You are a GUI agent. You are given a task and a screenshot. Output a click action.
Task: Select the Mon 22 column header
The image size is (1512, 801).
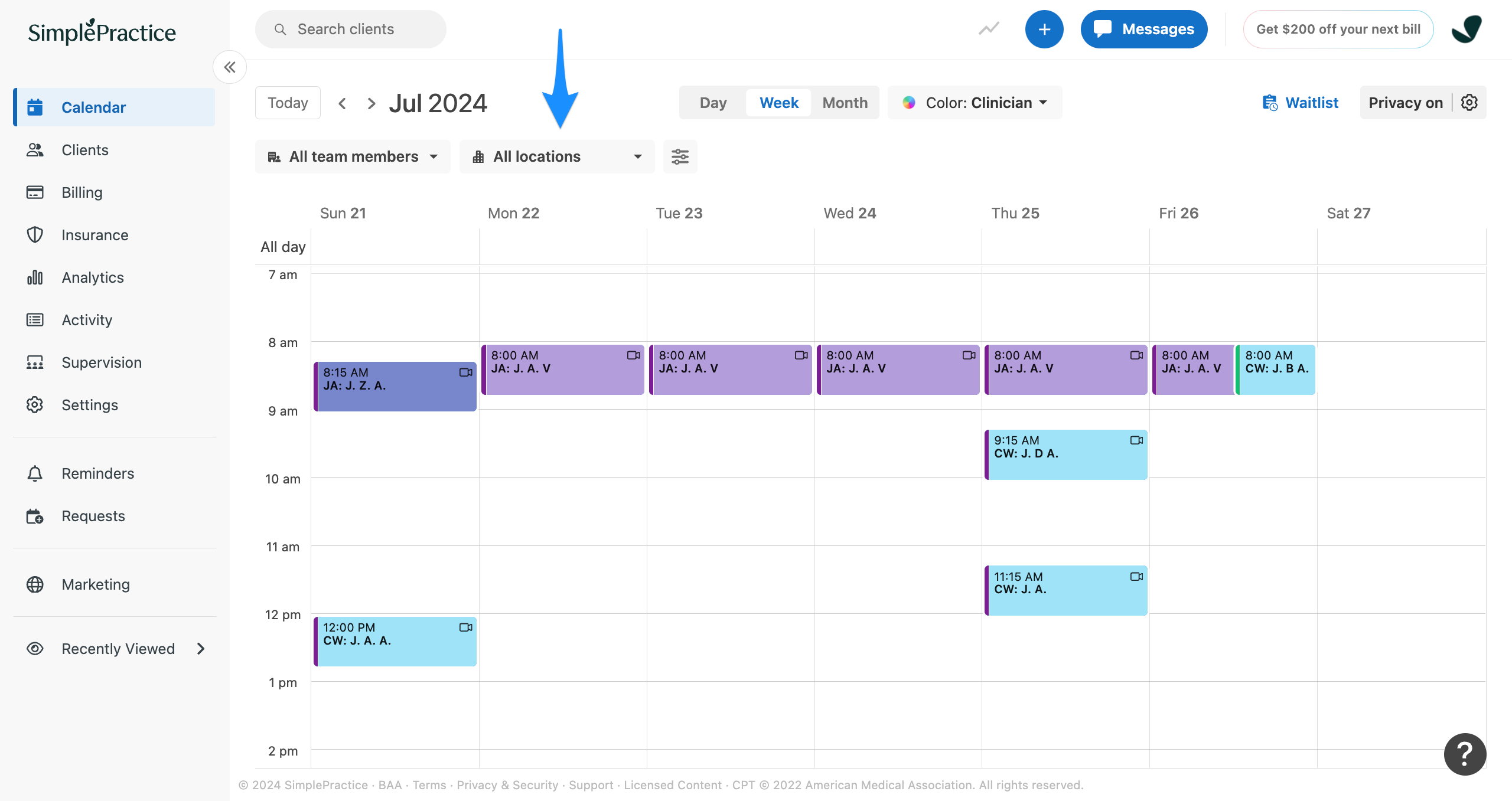pos(513,213)
